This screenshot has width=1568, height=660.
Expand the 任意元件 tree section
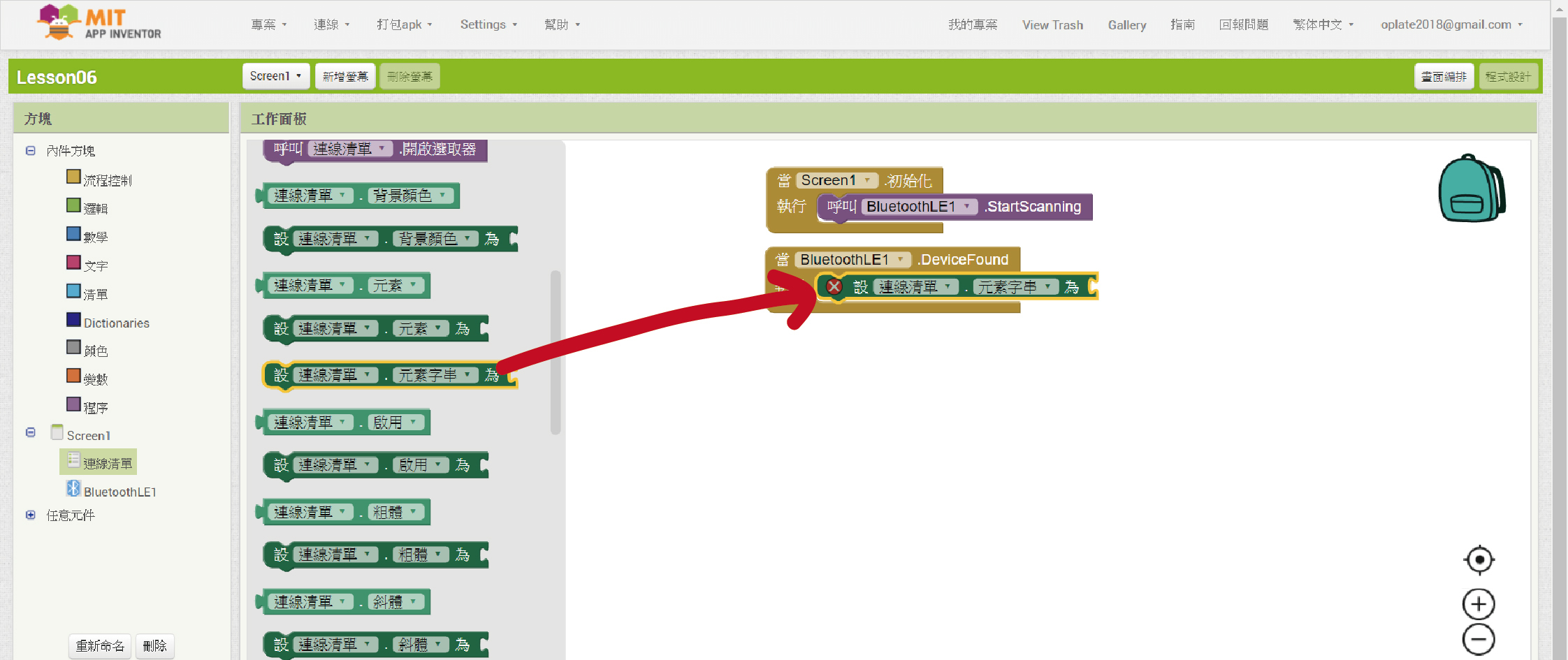pos(31,515)
